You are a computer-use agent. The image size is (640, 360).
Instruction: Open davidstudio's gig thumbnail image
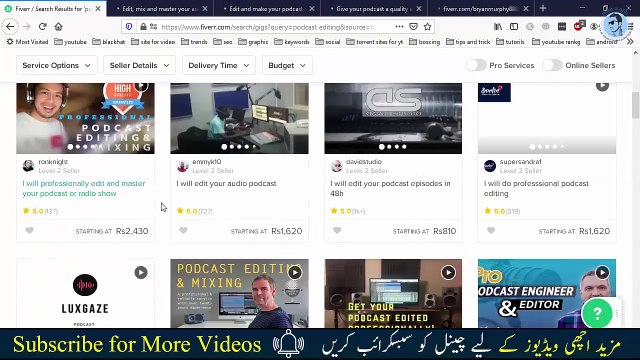[393, 118]
